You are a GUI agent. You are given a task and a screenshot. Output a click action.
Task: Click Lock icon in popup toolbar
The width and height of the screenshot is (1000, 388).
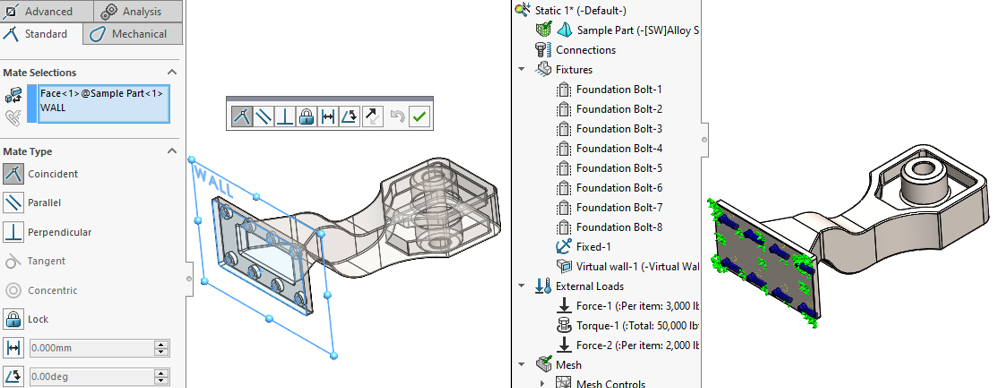(x=306, y=117)
